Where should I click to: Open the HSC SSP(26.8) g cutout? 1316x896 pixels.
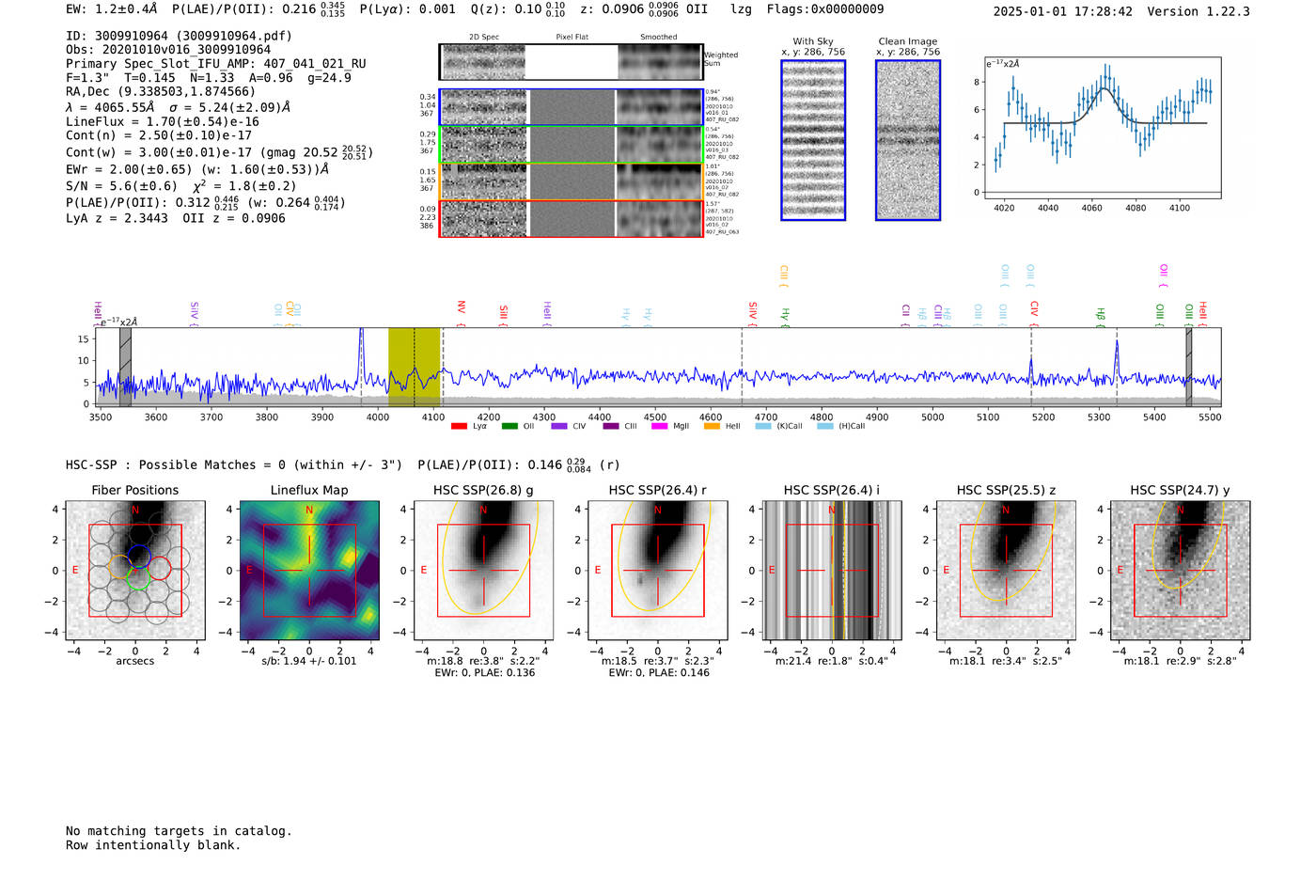(483, 571)
